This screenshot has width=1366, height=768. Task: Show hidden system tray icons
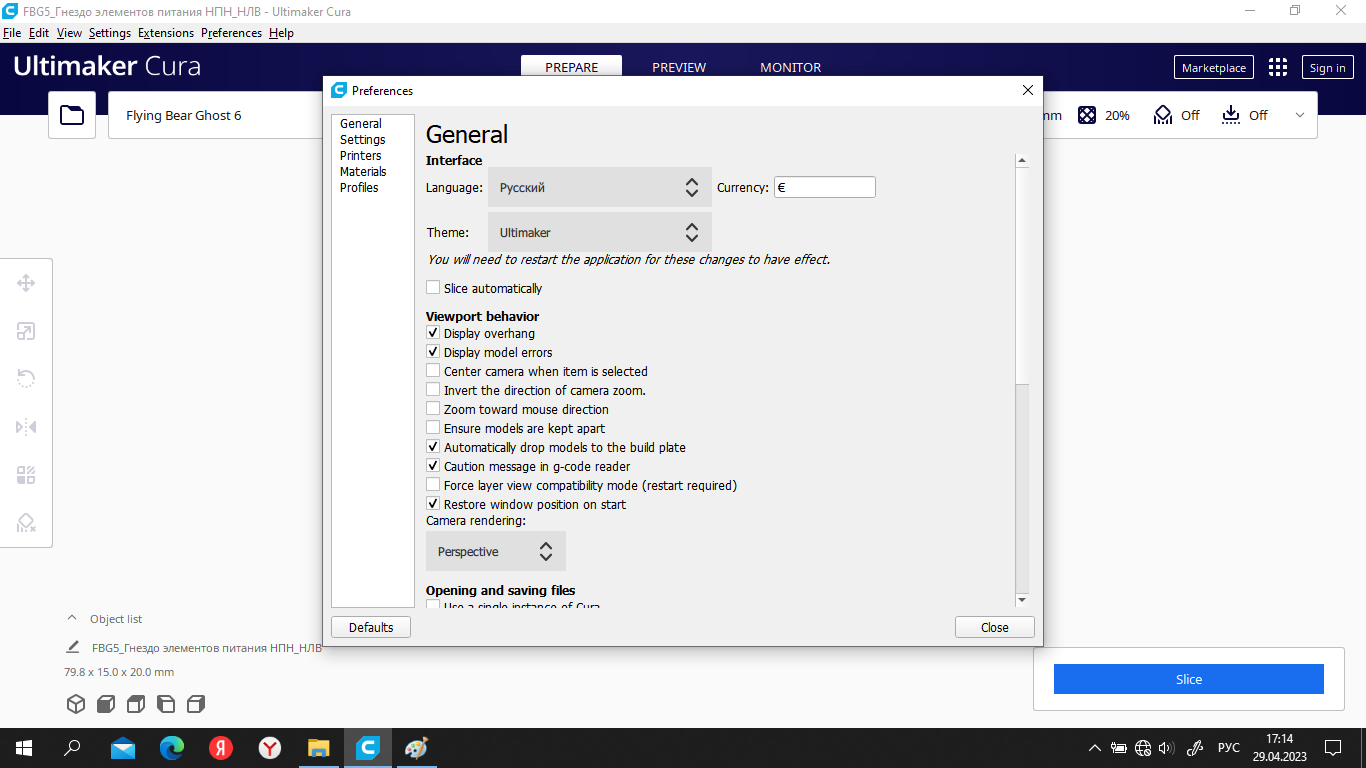point(1095,747)
